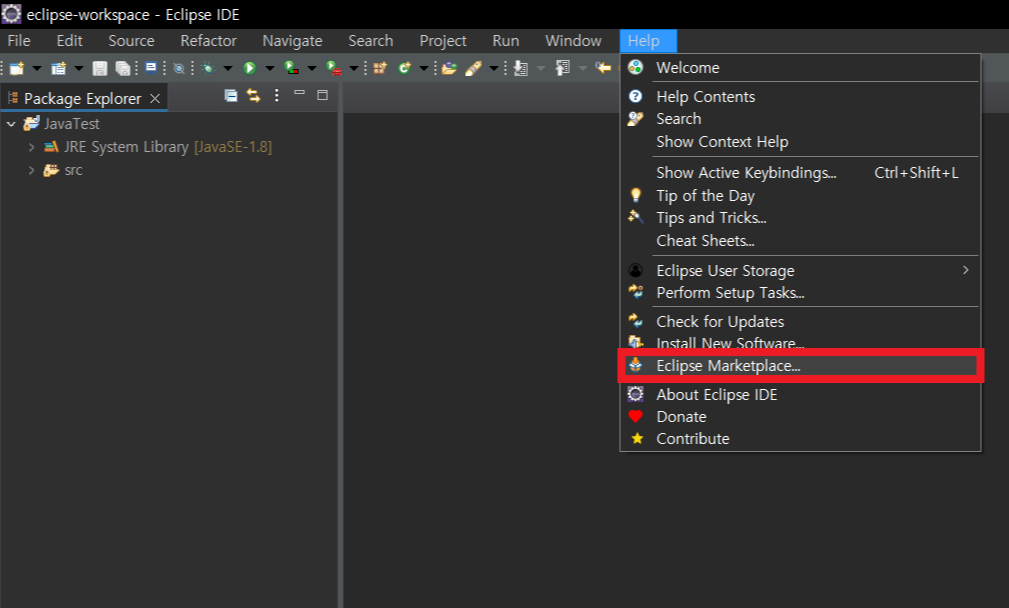
Task: Open the Search menu in menu bar
Action: click(x=371, y=41)
